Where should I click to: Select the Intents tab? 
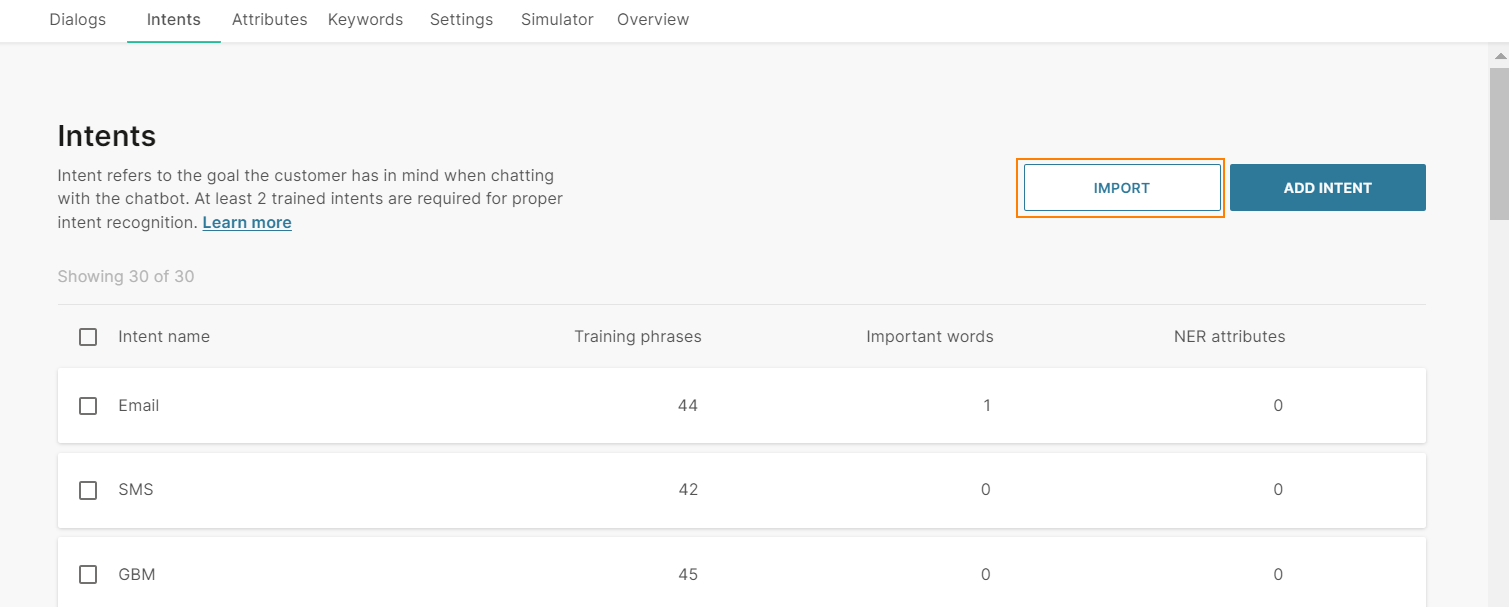(173, 20)
